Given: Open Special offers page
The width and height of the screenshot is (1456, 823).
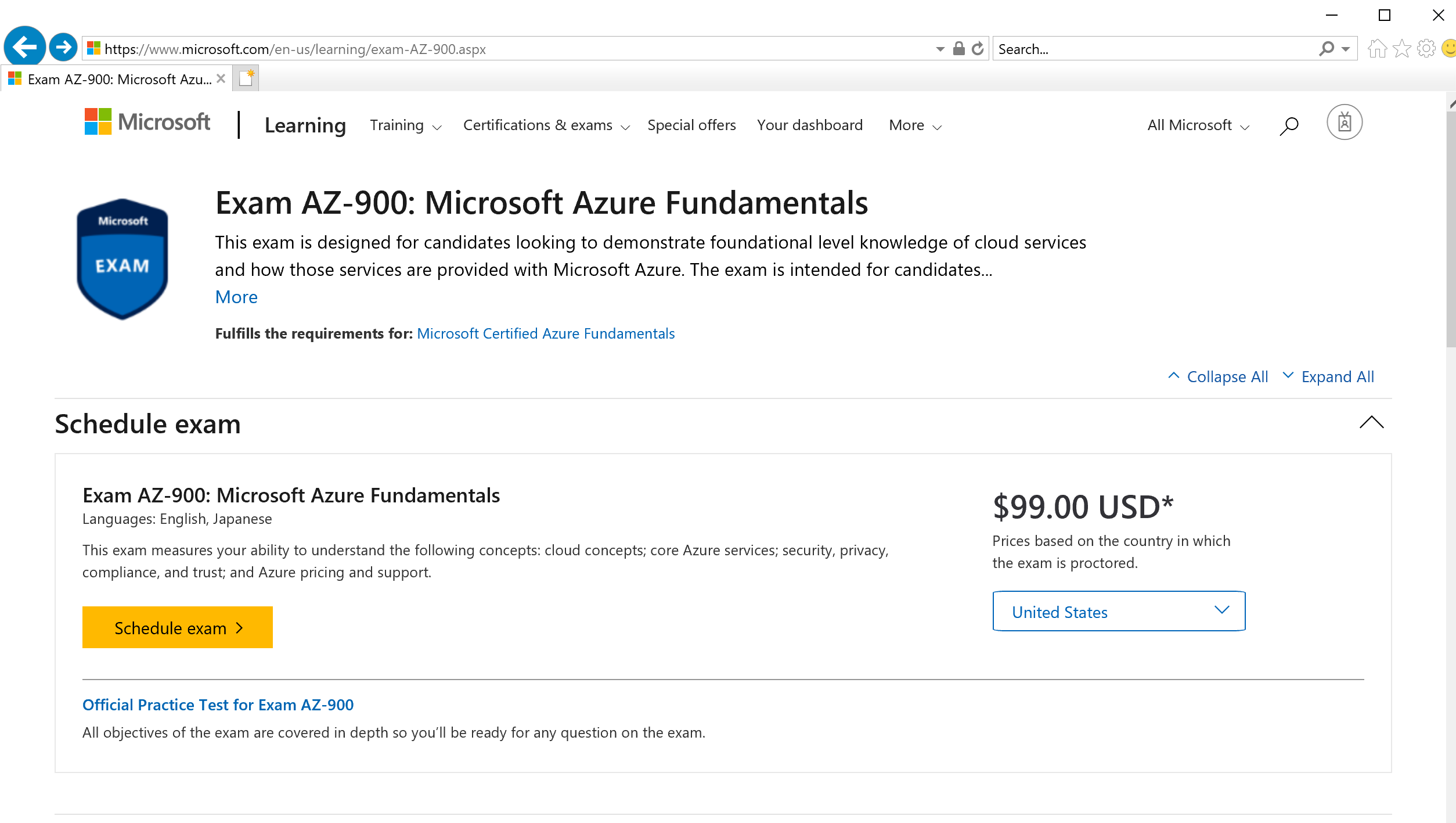Looking at the screenshot, I should click(x=691, y=125).
